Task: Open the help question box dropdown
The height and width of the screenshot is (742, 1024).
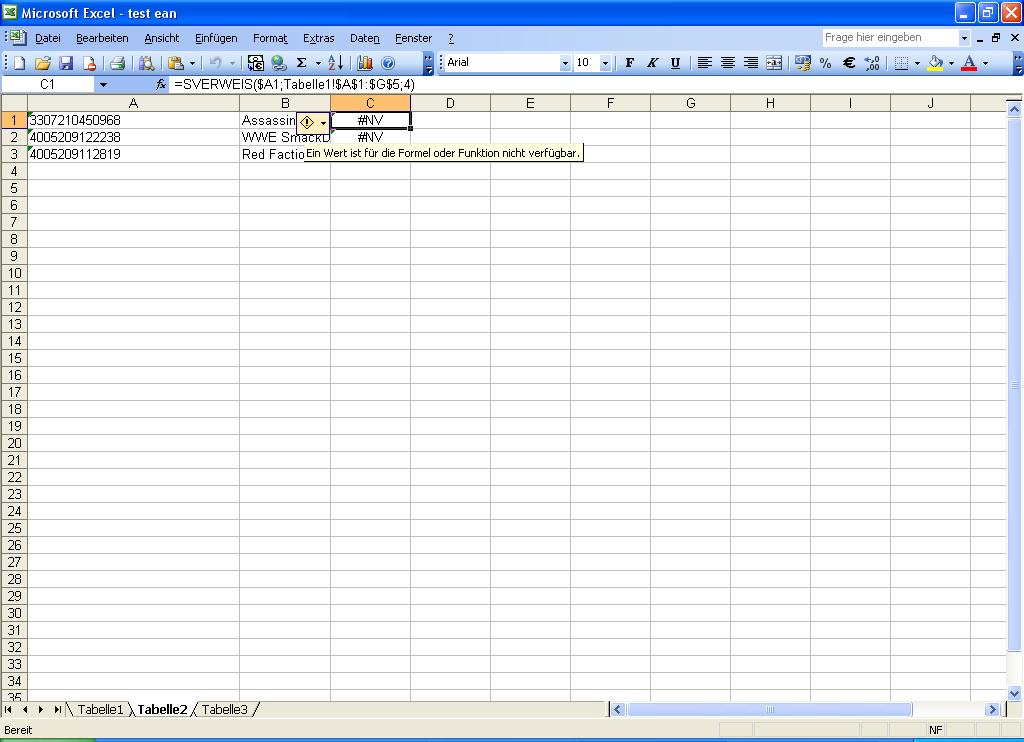Action: [x=964, y=38]
